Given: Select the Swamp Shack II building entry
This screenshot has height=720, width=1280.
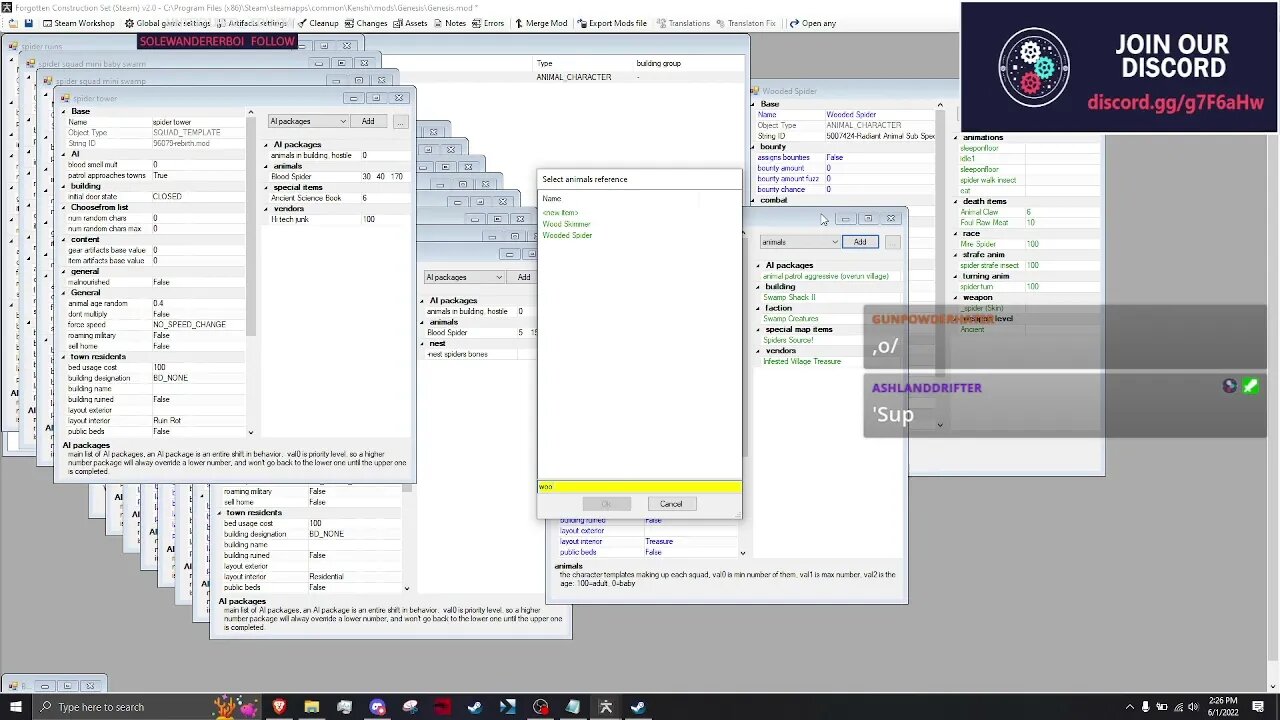Looking at the screenshot, I should coord(789,297).
